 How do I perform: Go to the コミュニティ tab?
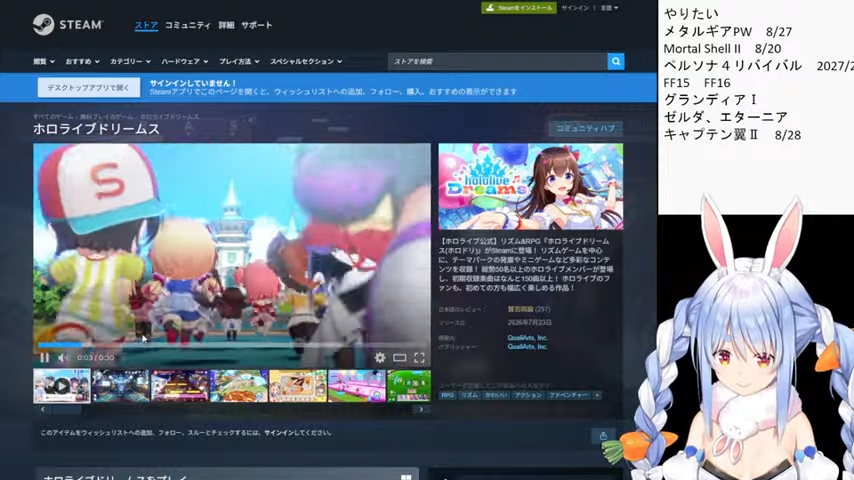pos(187,25)
